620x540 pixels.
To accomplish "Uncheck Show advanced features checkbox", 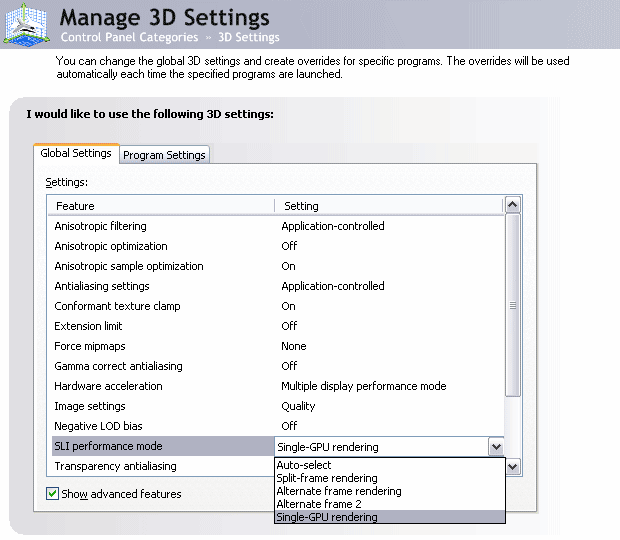I will [x=53, y=494].
